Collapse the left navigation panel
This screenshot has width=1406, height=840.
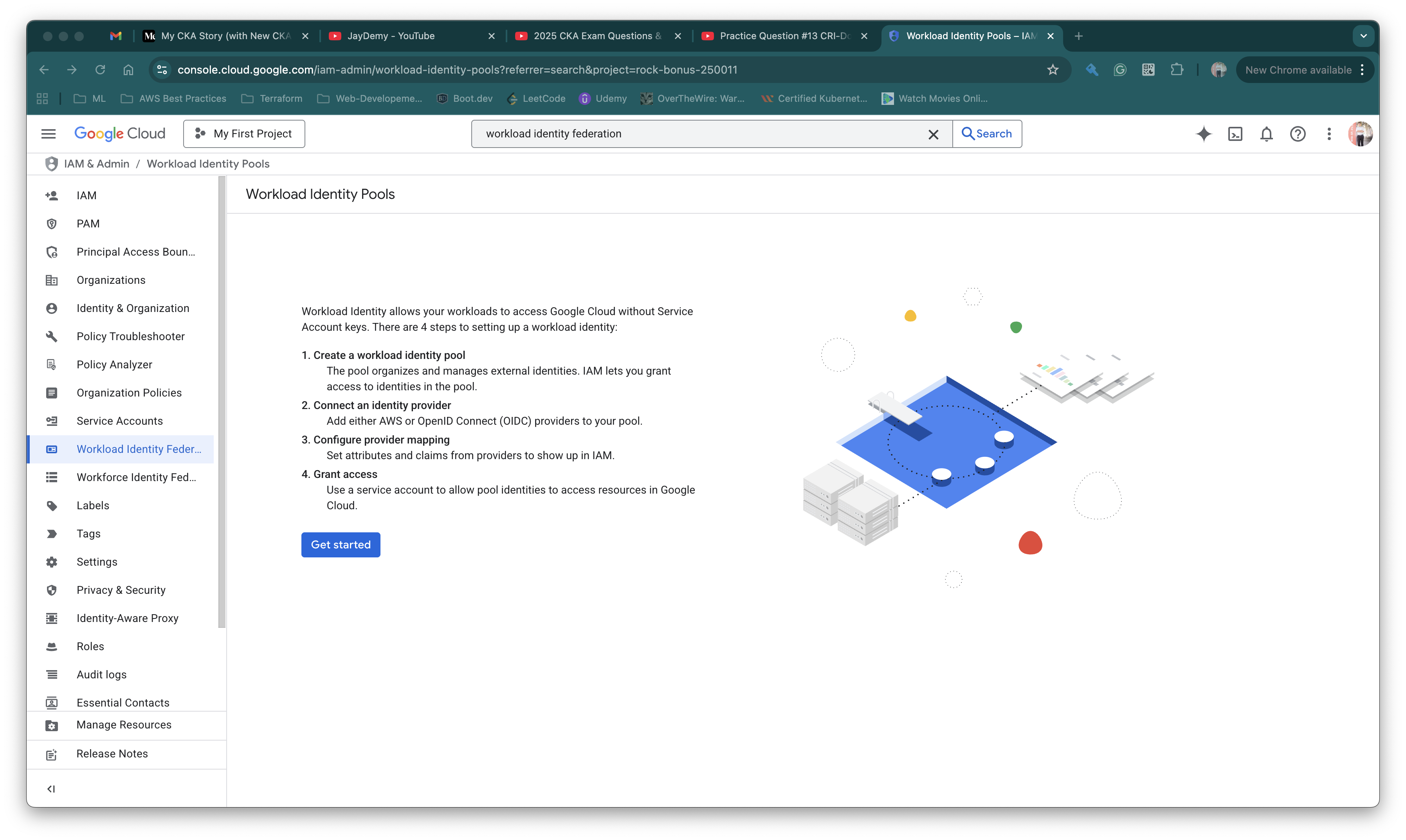tap(51, 788)
